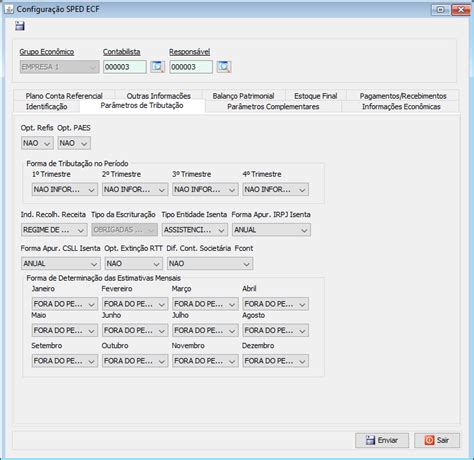The width and height of the screenshot is (474, 460).
Task: Click the Responsável code input field
Action: pyautogui.click(x=191, y=67)
